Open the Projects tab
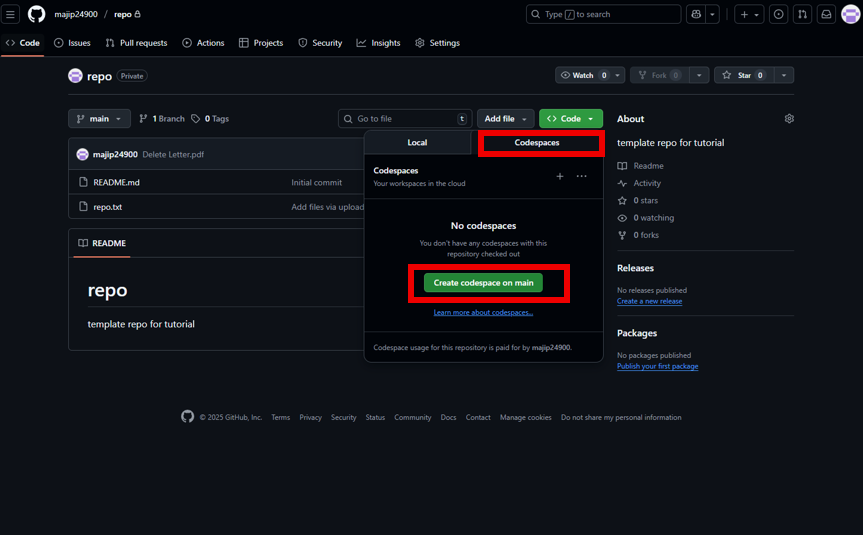The width and height of the screenshot is (863, 535). [x=261, y=43]
